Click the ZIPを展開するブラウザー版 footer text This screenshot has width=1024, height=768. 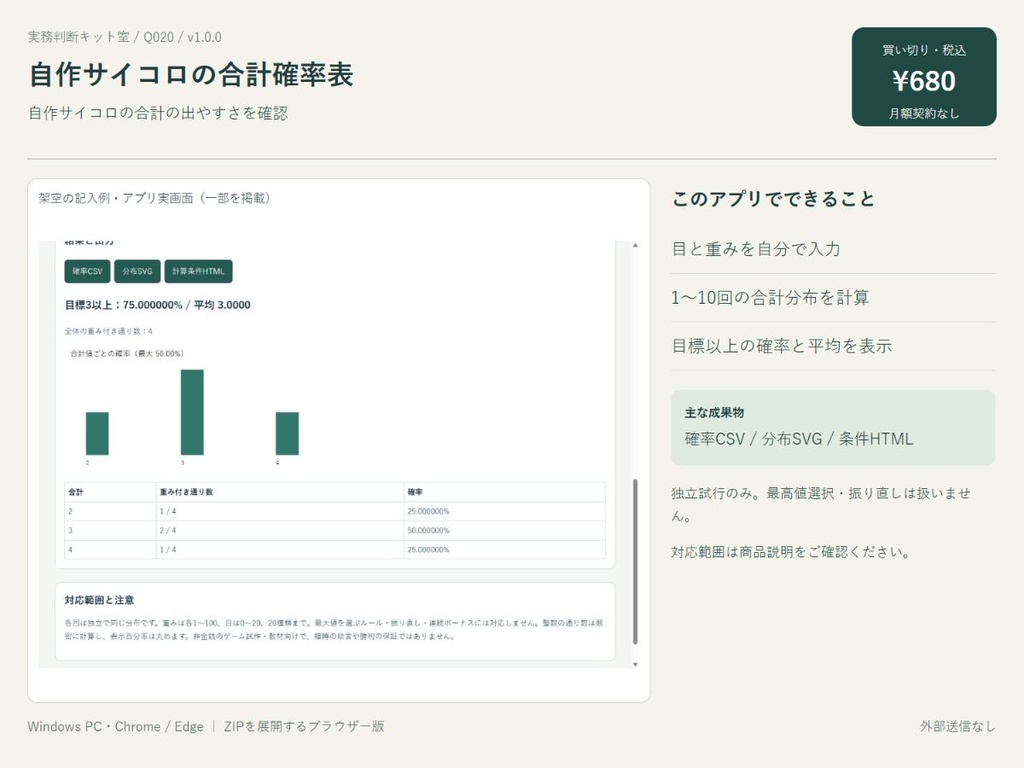pos(304,726)
